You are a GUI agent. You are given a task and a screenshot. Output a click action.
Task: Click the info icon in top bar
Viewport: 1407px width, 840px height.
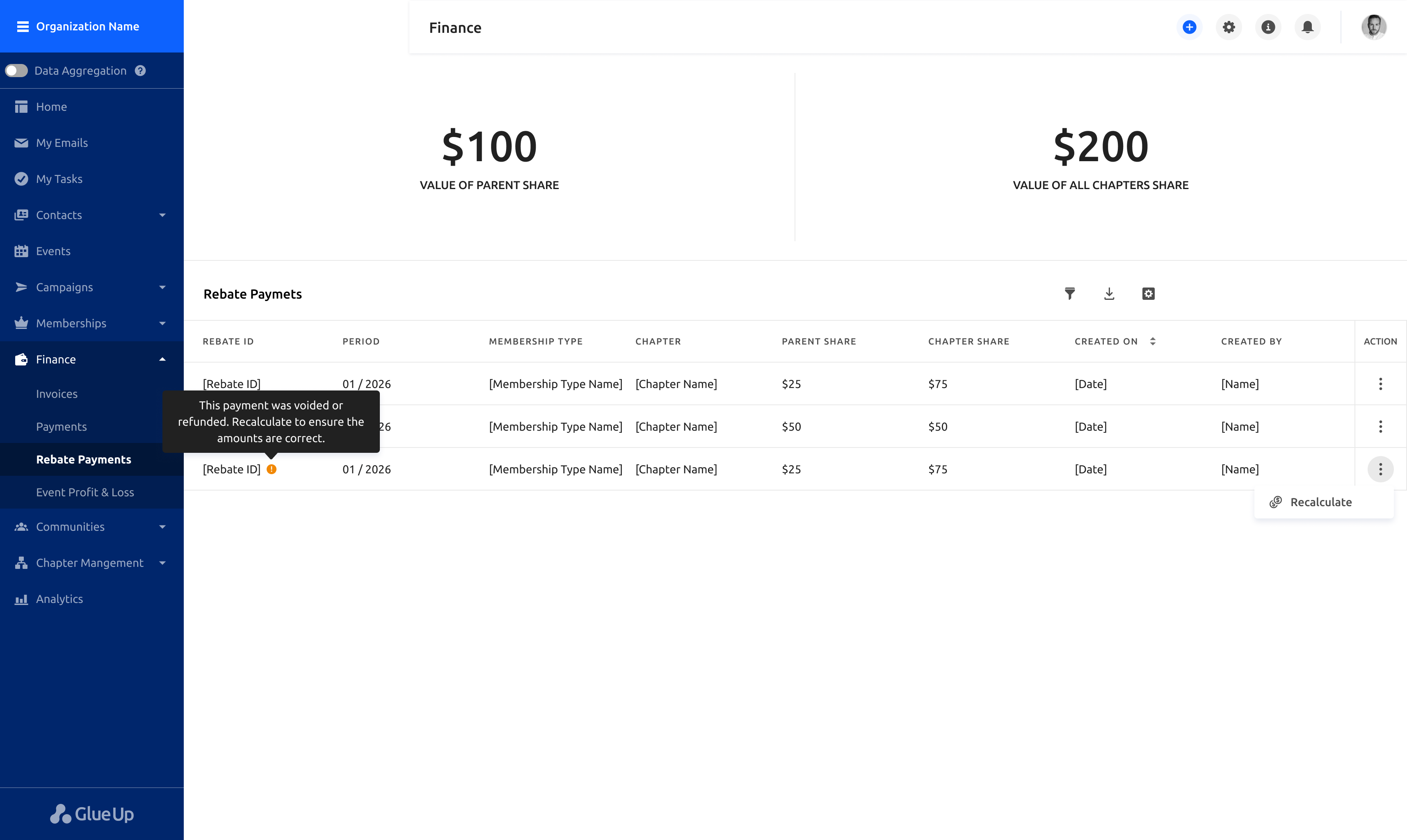tap(1268, 27)
